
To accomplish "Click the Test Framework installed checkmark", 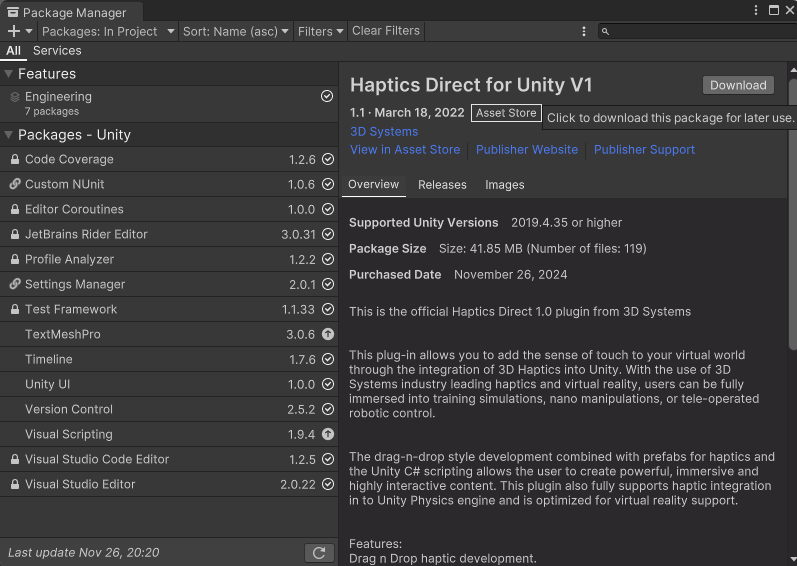I will 328,309.
